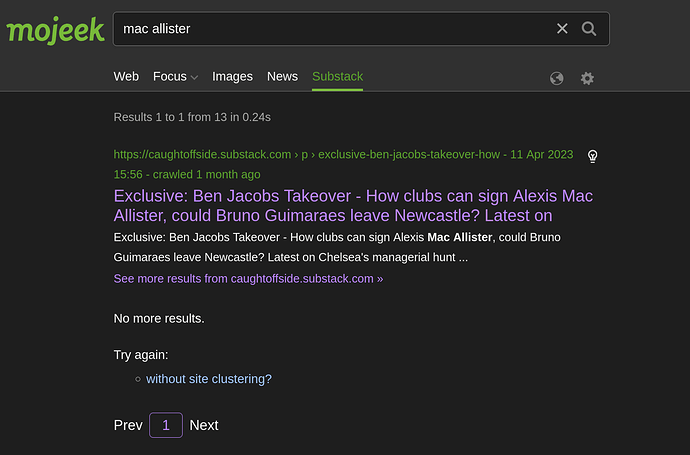Click the 'No more results.' message
Viewport: 690px width, 455px height.
click(159, 318)
